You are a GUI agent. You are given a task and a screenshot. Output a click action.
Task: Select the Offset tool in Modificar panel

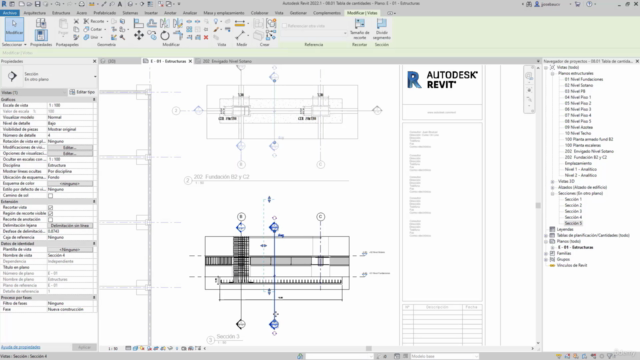point(152,23)
